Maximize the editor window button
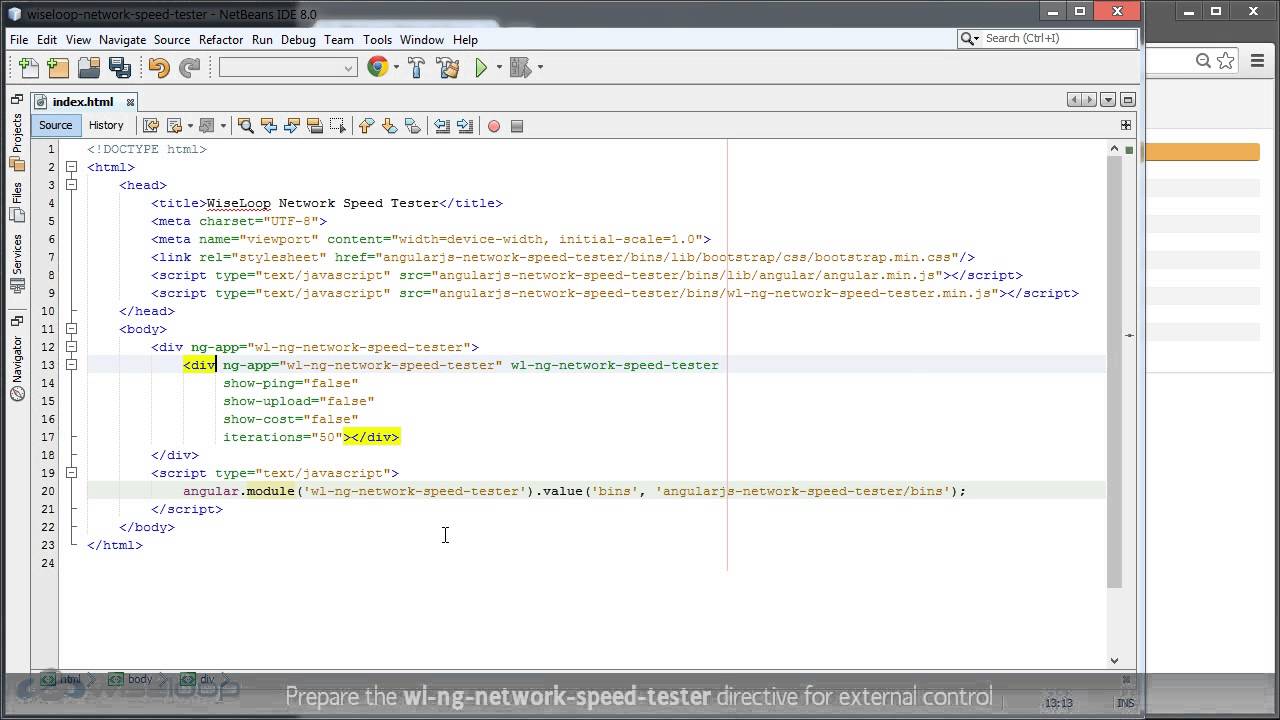This screenshot has width=1280, height=720. 1128,99
